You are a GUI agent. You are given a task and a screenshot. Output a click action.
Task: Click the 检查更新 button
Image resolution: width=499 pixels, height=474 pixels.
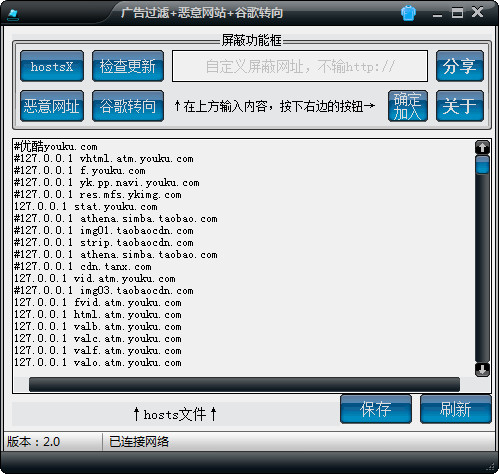128,66
